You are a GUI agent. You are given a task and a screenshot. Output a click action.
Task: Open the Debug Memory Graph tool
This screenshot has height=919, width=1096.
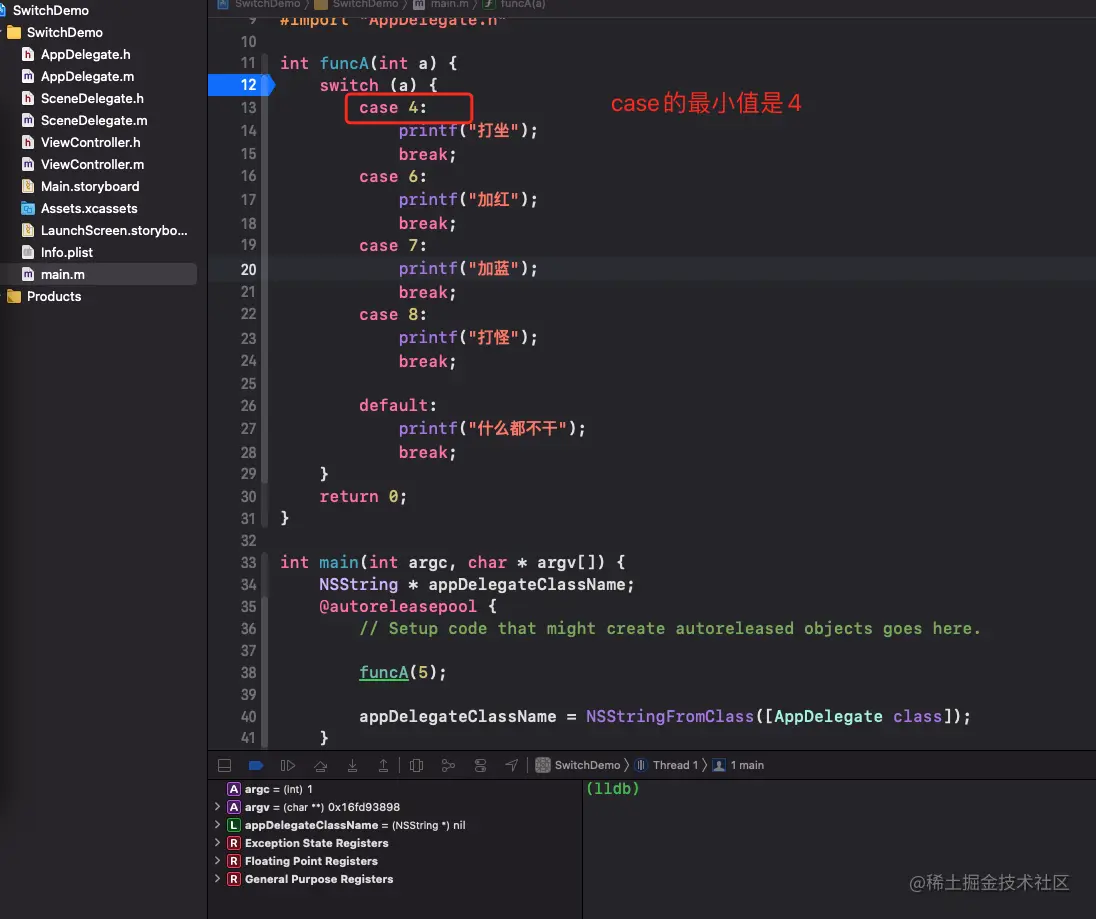pyautogui.click(x=448, y=765)
